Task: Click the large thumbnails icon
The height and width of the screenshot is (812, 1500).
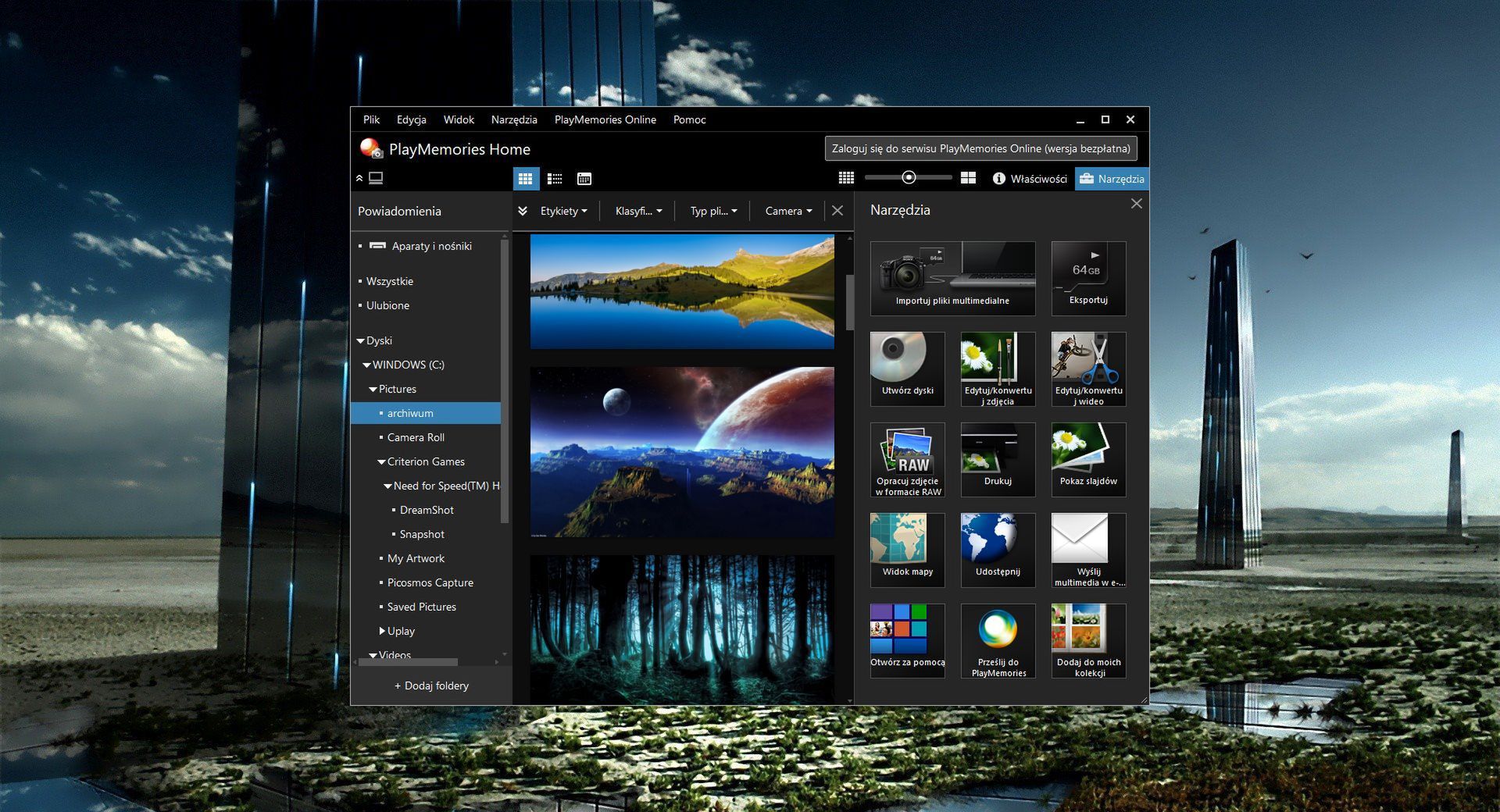Action: (x=968, y=178)
